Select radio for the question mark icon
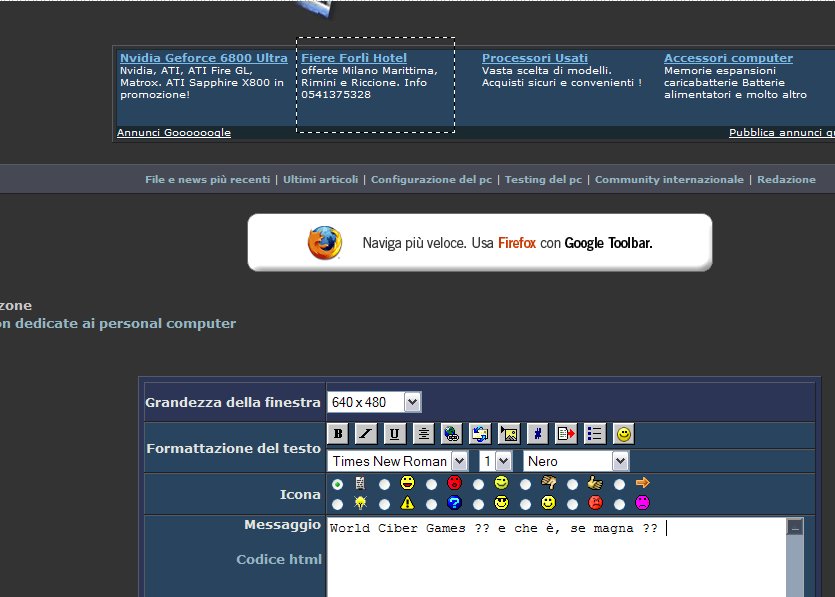This screenshot has width=835, height=597. coord(431,504)
